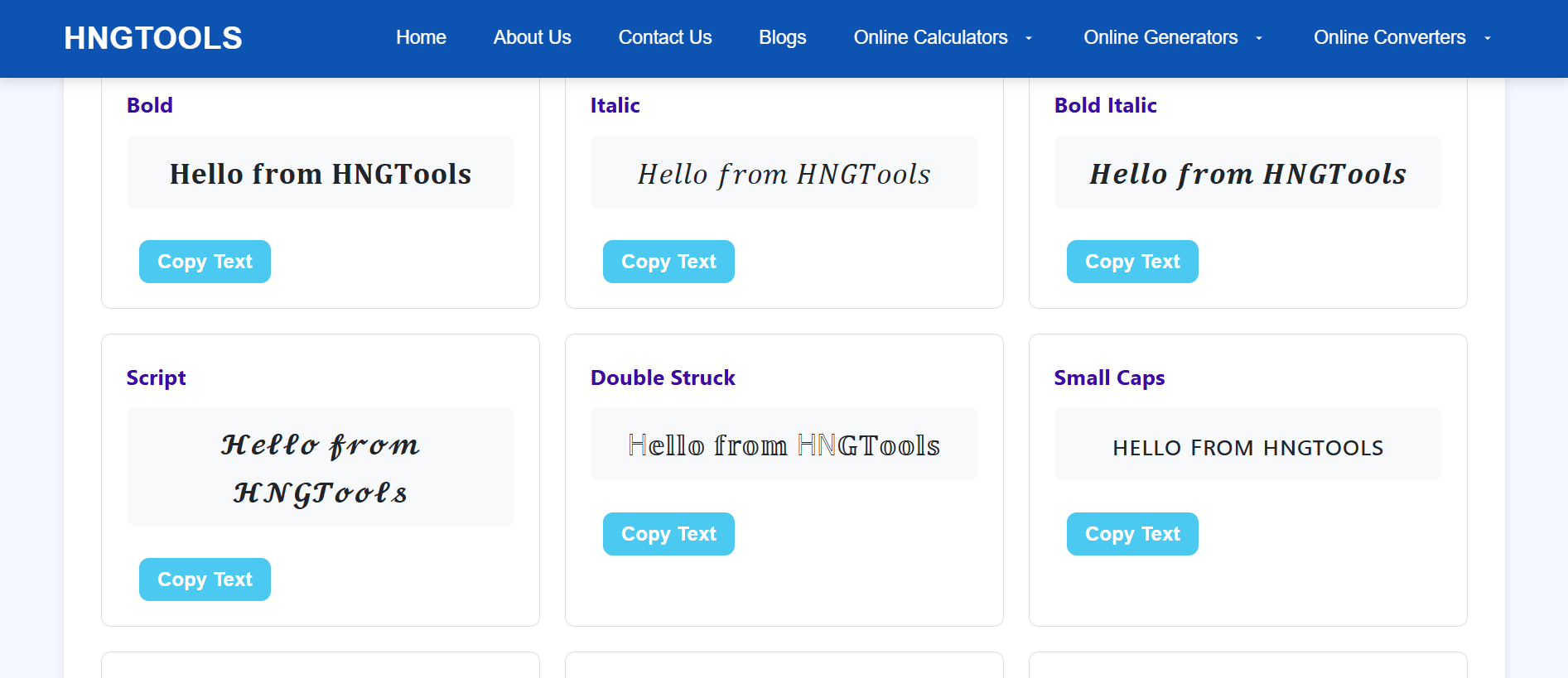
Task: Expand the Online Generators menu
Action: (1160, 37)
